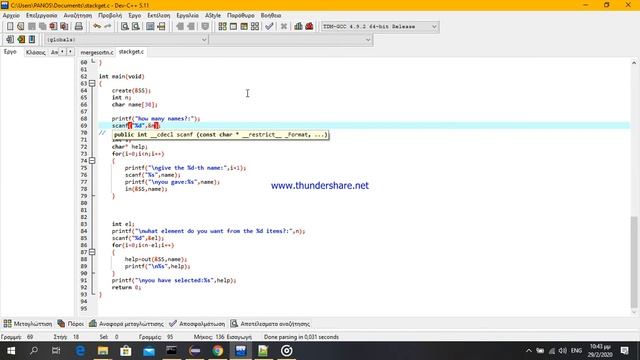Screen dimensions: 640x360
Task: Select the stackget.c file tab
Action: coord(131,52)
